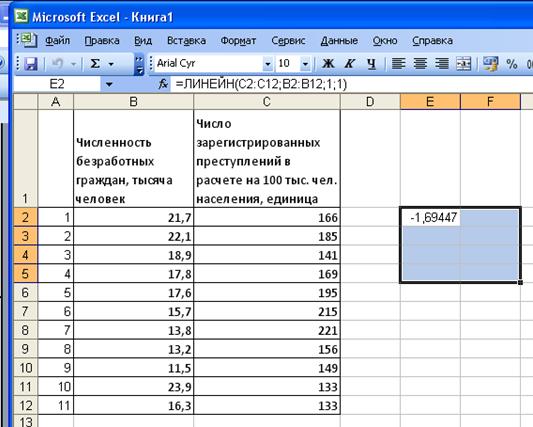Open toolbar options chevron

(139, 64)
